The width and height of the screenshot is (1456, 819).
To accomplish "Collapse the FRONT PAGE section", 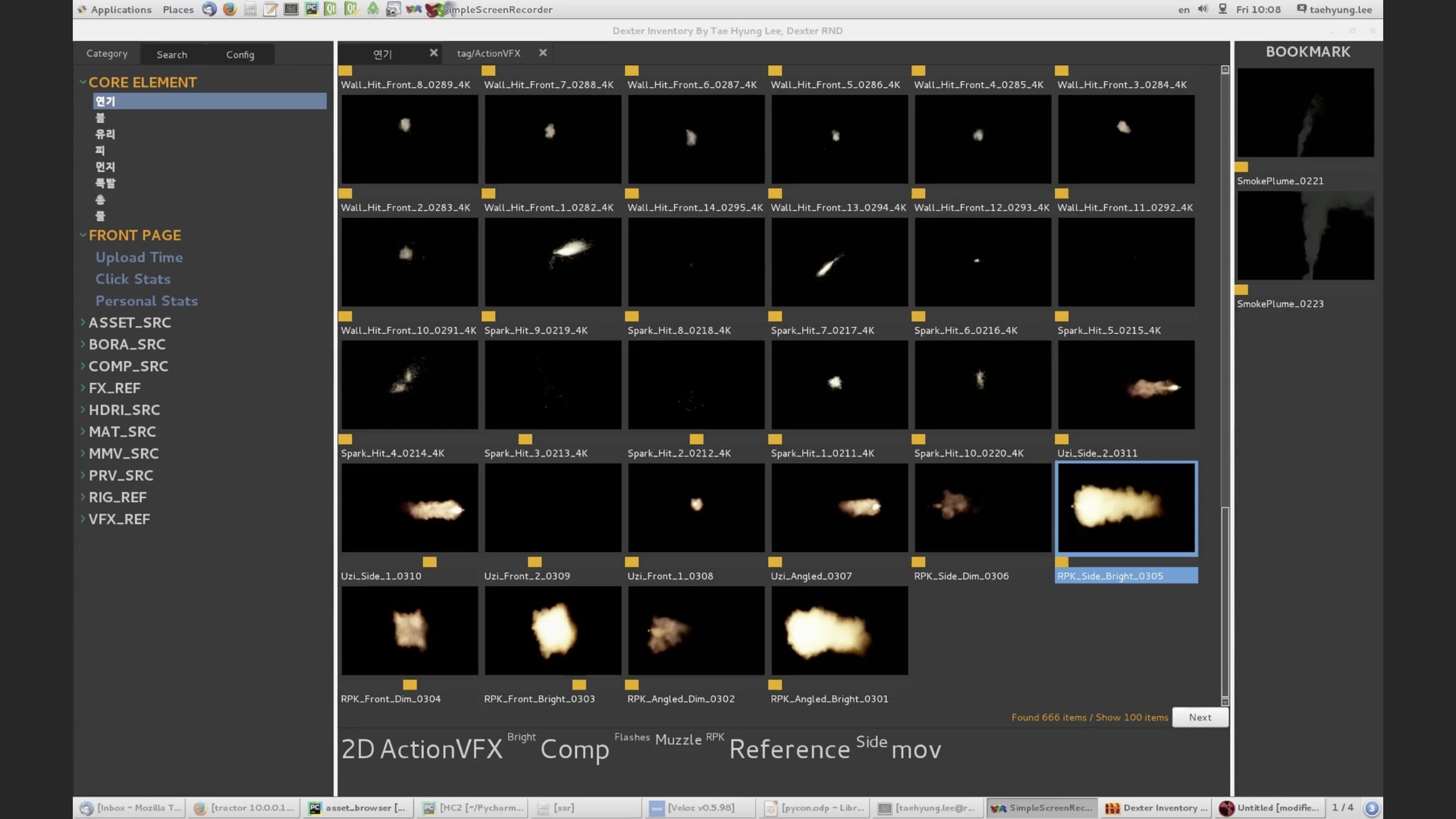I will point(83,235).
